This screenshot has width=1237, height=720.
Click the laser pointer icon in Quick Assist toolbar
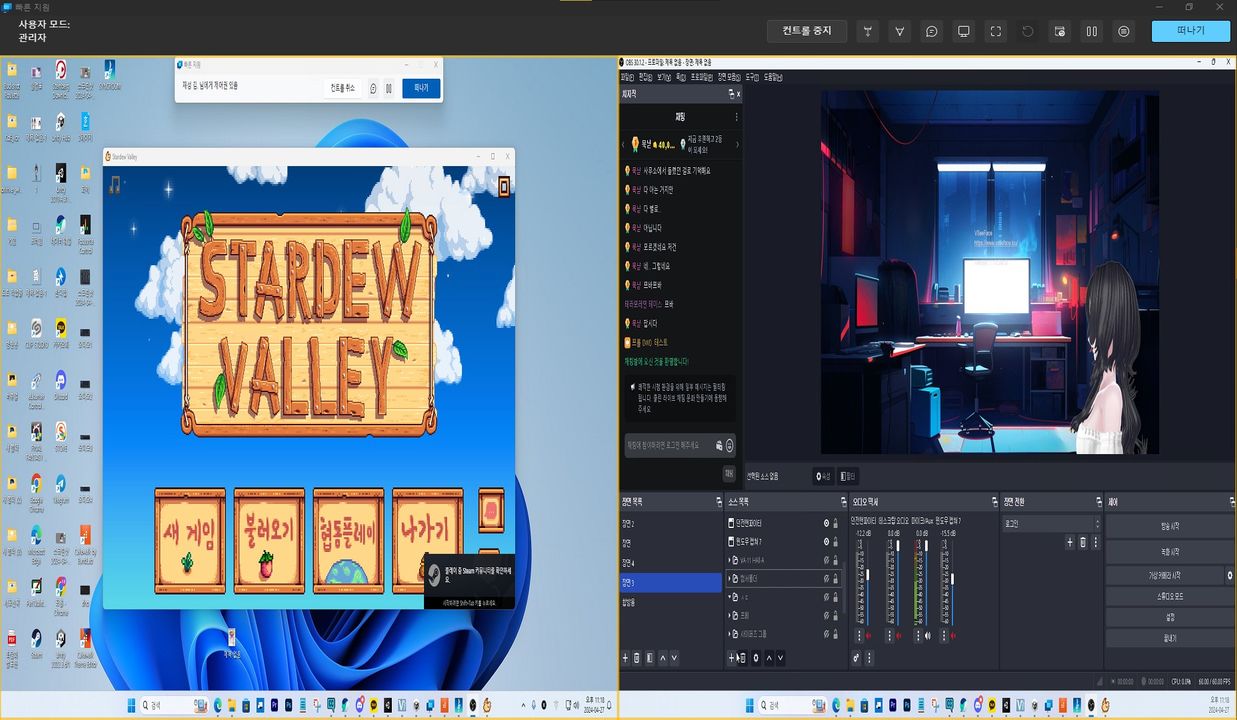click(x=868, y=31)
